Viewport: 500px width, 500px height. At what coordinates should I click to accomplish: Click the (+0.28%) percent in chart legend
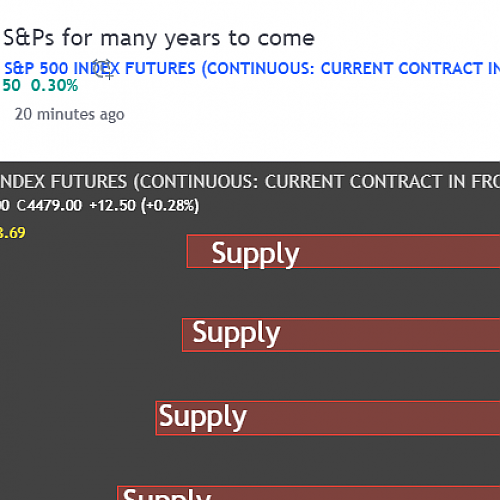tap(170, 205)
